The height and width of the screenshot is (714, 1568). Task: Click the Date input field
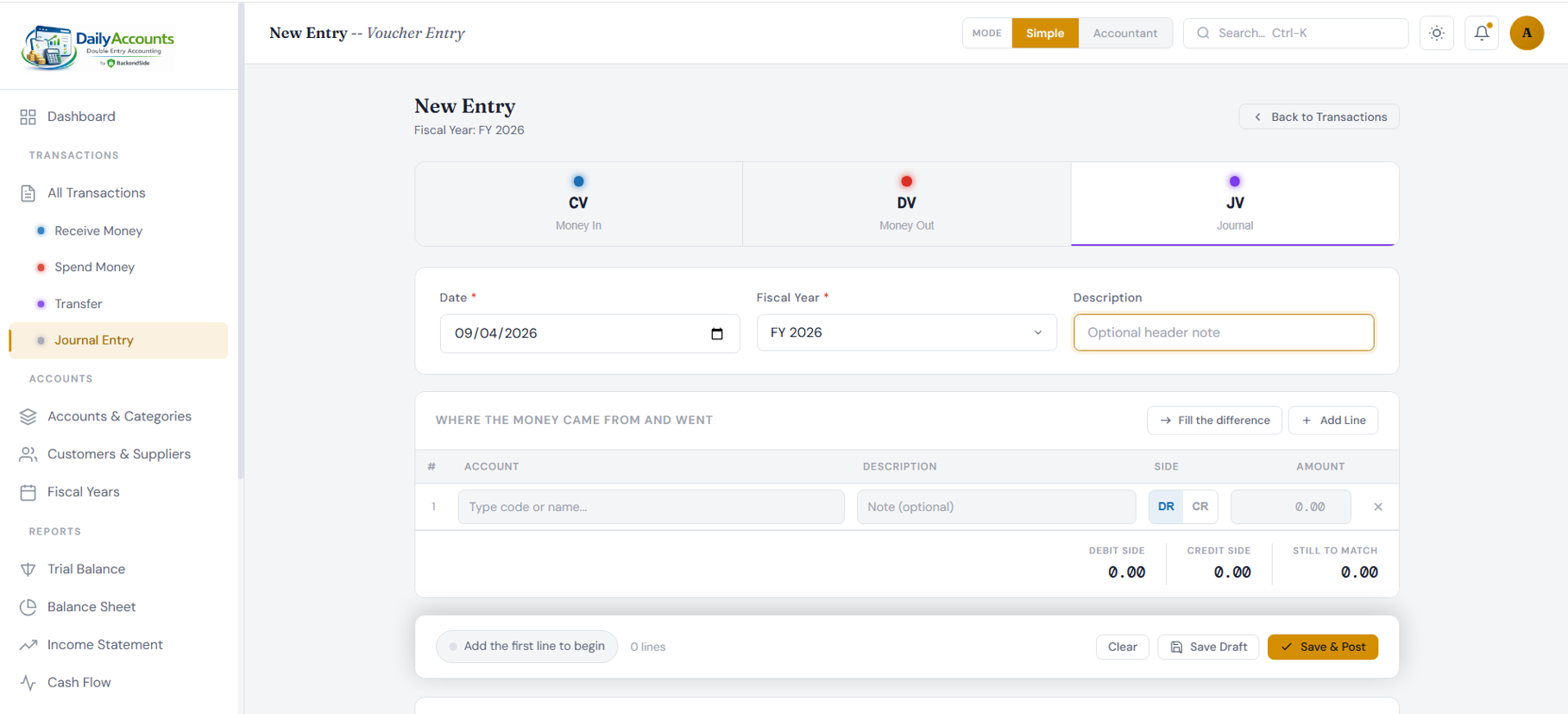(590, 333)
